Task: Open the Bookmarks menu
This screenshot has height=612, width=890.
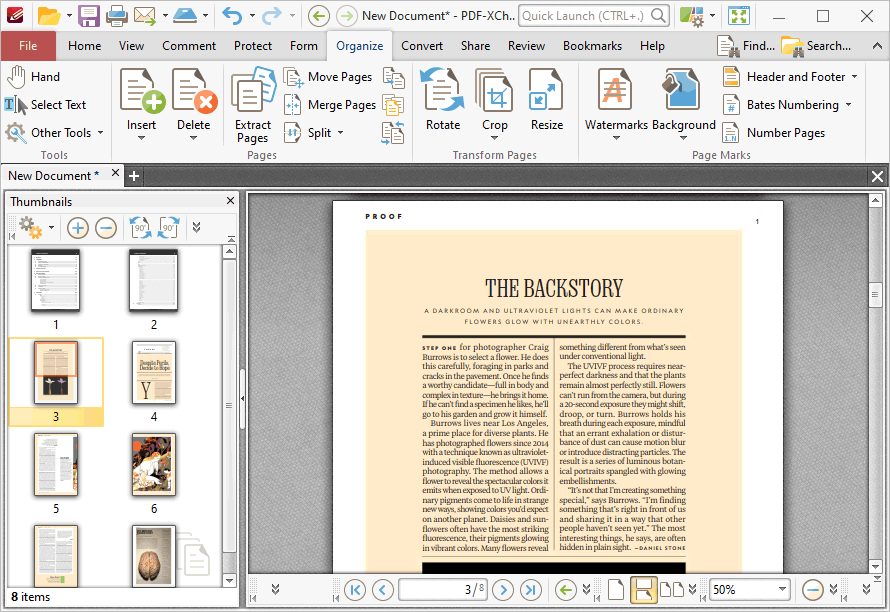Action: (x=592, y=45)
